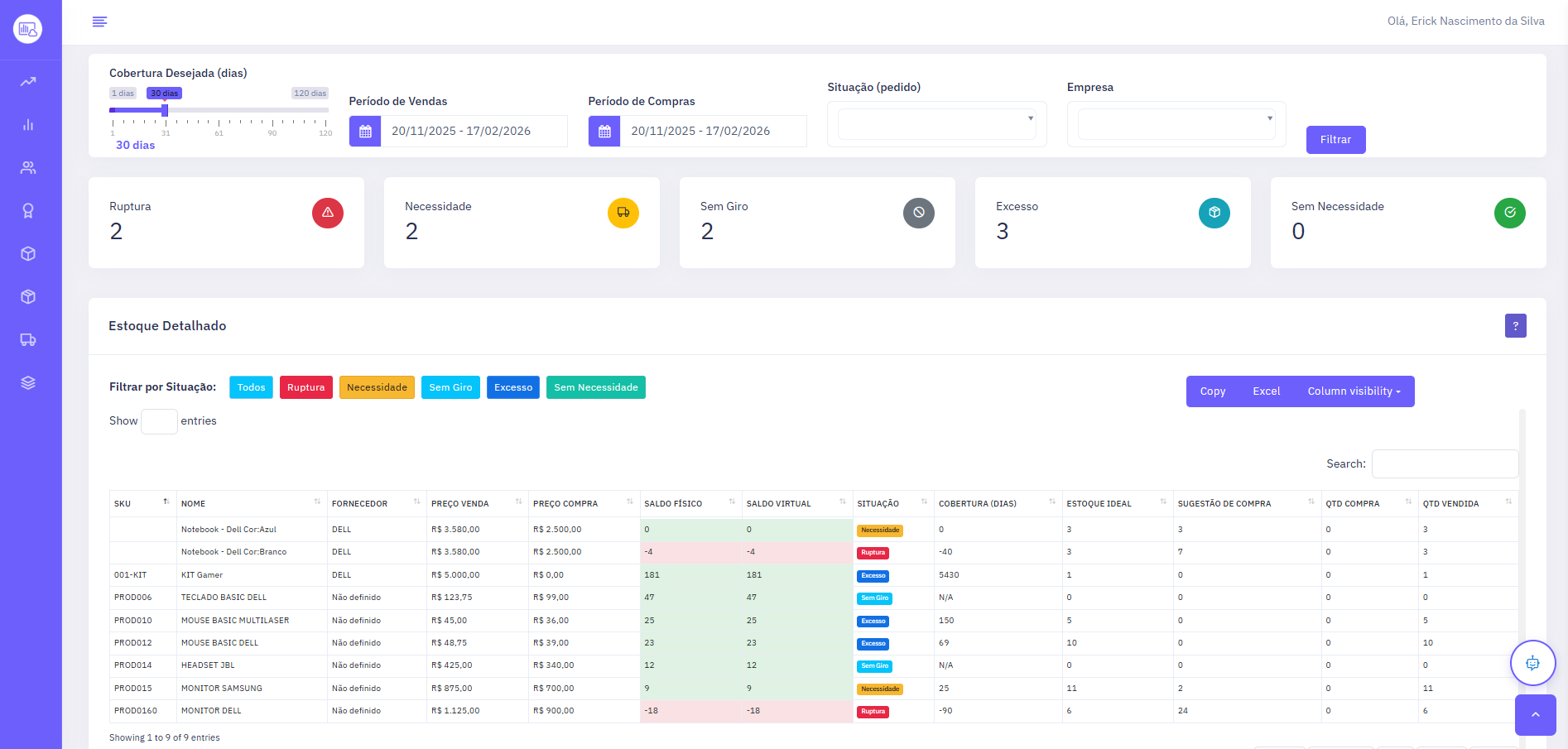
Task: Click the Cobertura Desejada slider handle
Action: (165, 110)
